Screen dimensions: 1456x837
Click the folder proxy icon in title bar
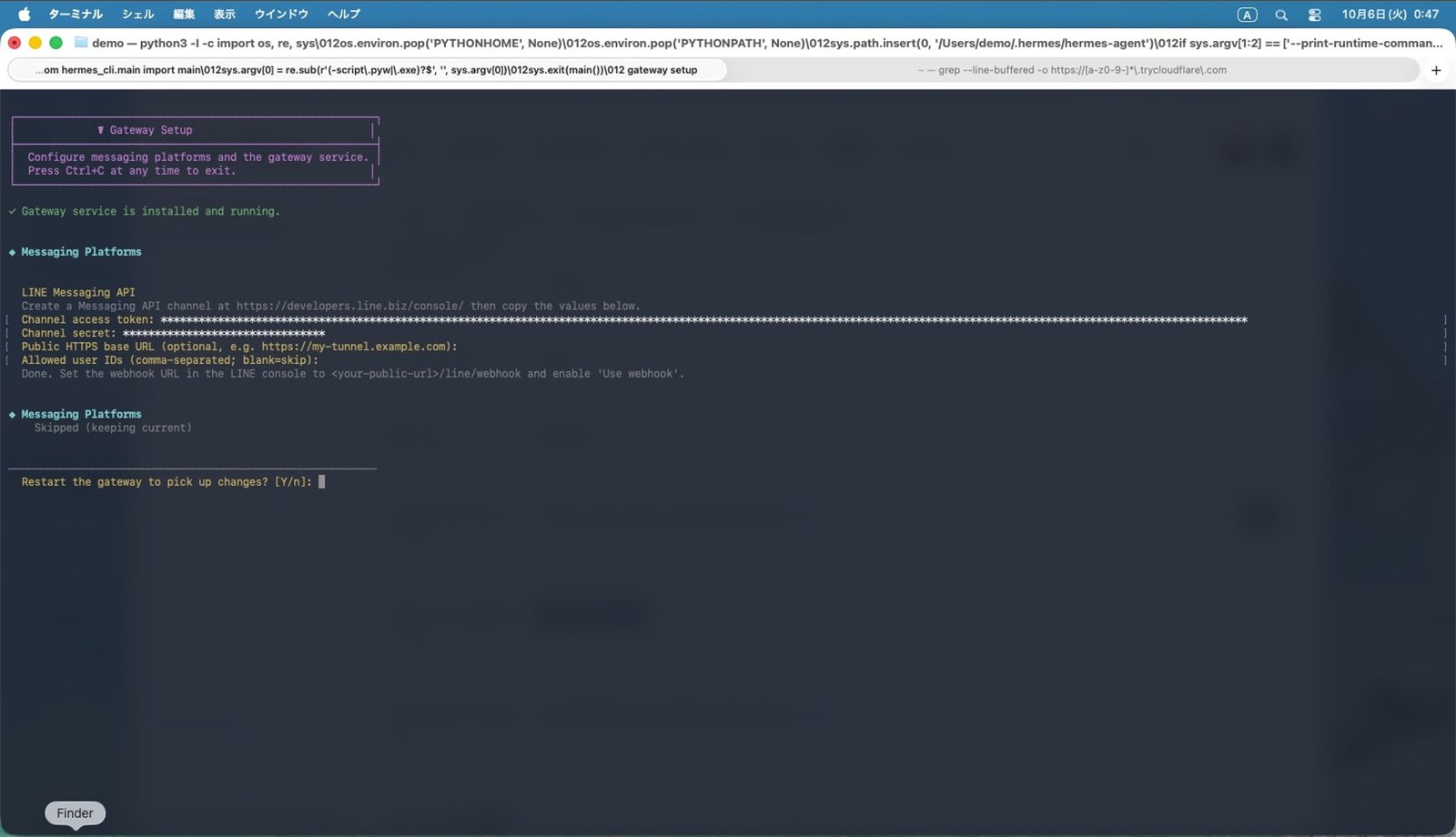click(81, 43)
